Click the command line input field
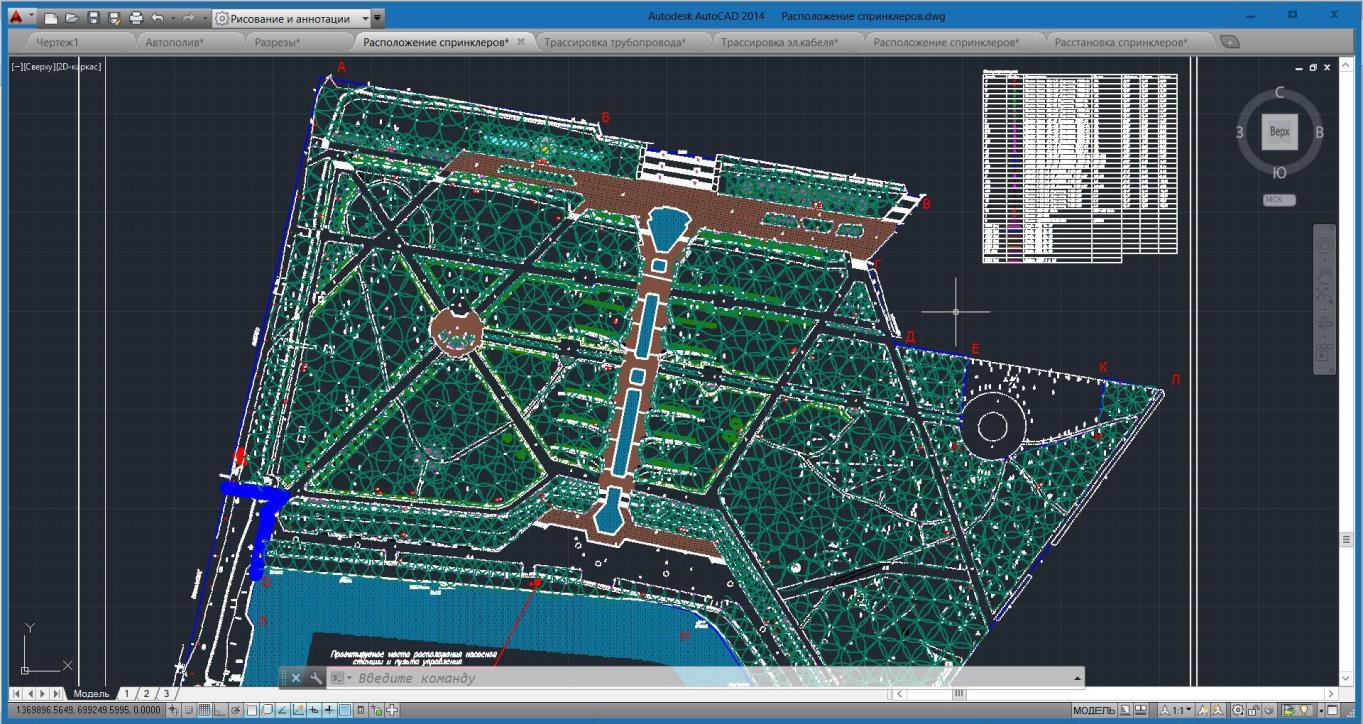 (x=700, y=678)
